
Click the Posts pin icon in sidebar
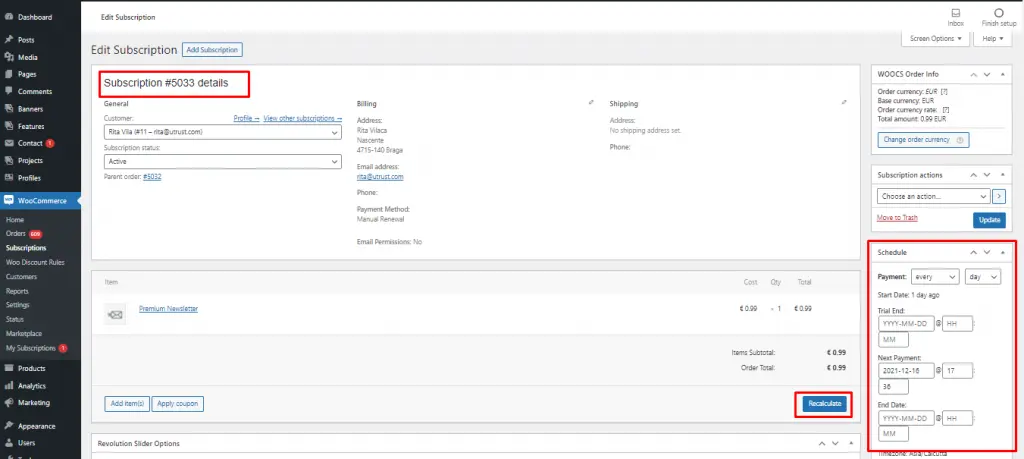pyautogui.click(x=9, y=40)
